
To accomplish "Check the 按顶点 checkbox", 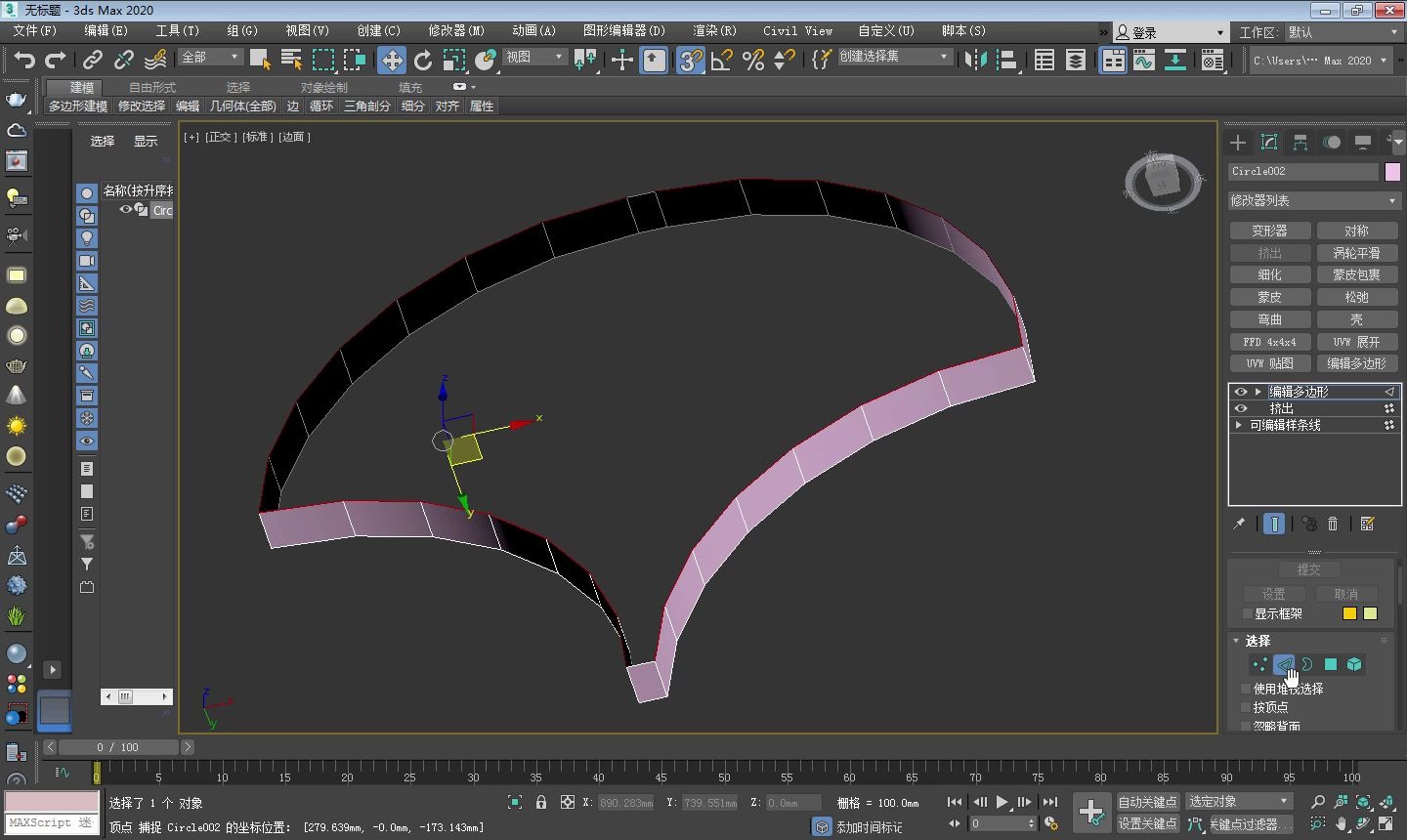I will [x=1246, y=707].
